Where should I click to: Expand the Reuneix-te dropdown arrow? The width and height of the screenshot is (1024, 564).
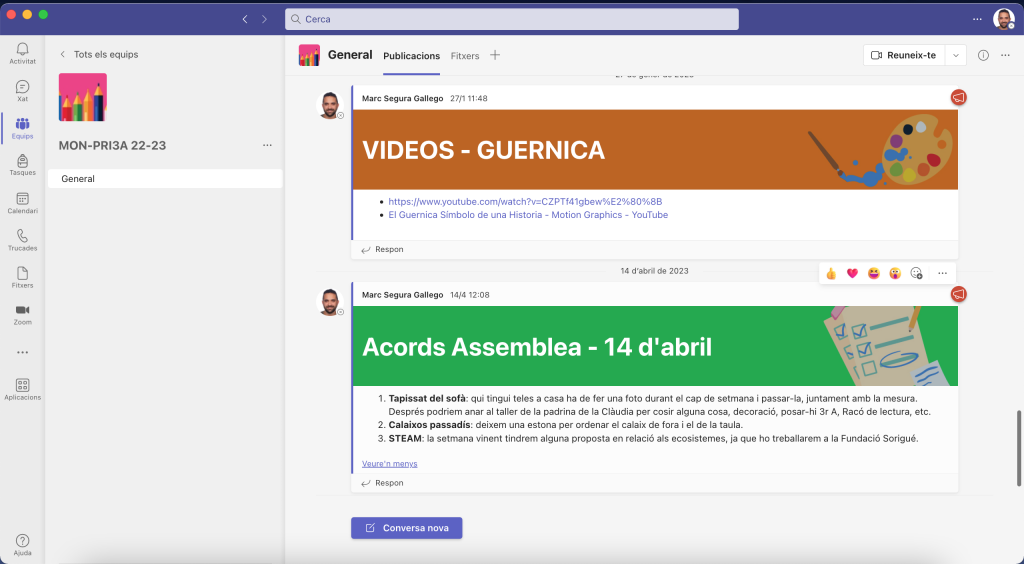pyautogui.click(x=956, y=55)
